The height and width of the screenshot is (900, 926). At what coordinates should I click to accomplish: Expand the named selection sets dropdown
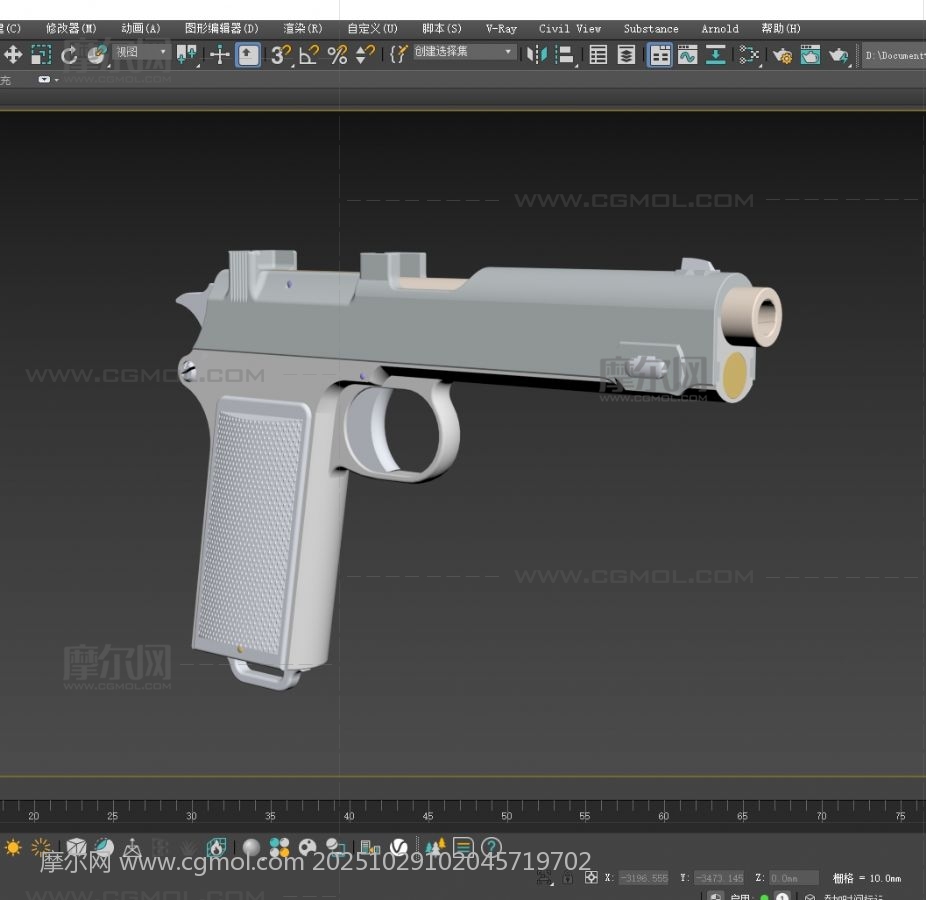click(466, 52)
